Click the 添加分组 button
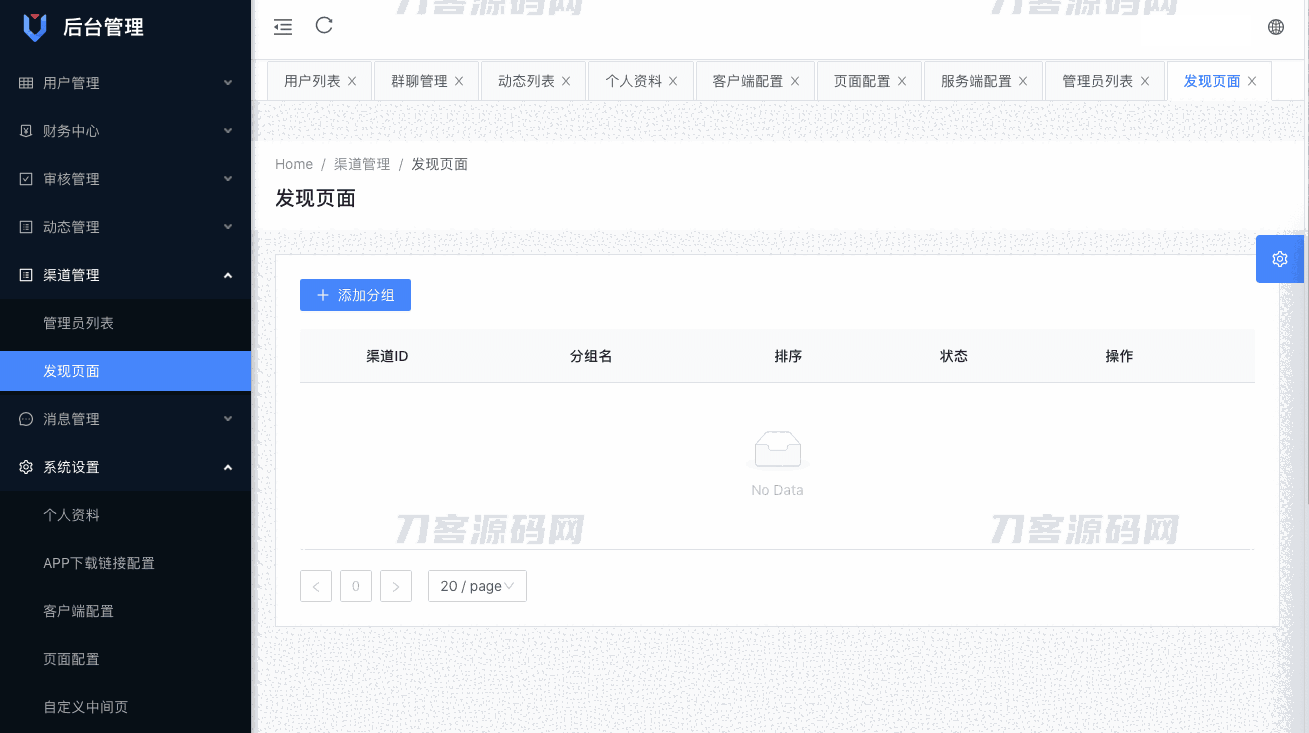 [x=355, y=294]
